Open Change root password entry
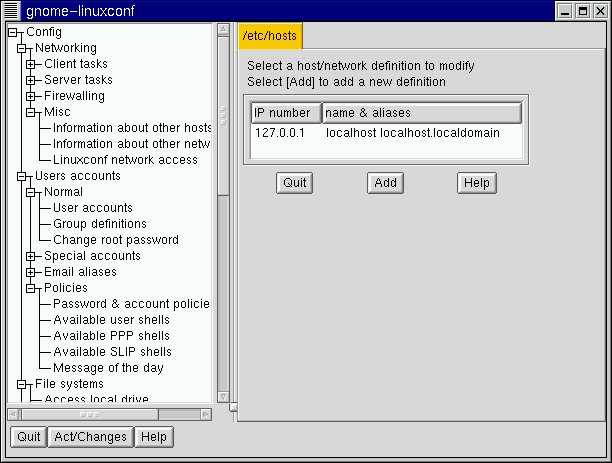This screenshot has width=612, height=463. coord(115,240)
